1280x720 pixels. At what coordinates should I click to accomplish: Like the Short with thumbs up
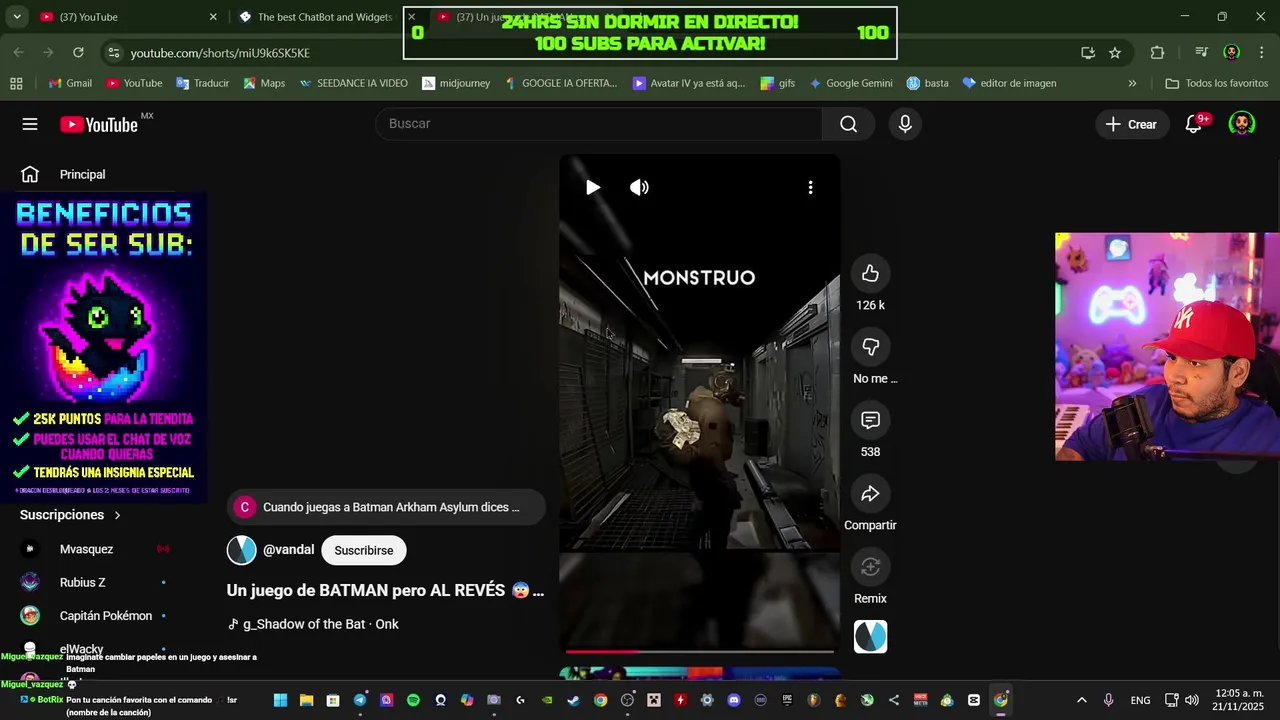pyautogui.click(x=870, y=274)
